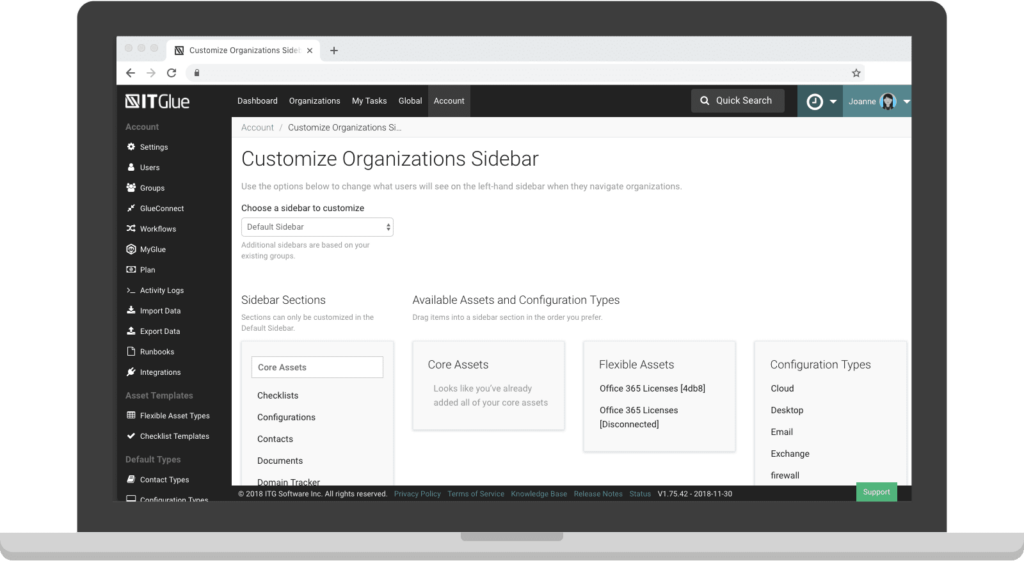
Task: Click the clock history icon
Action: 814,101
